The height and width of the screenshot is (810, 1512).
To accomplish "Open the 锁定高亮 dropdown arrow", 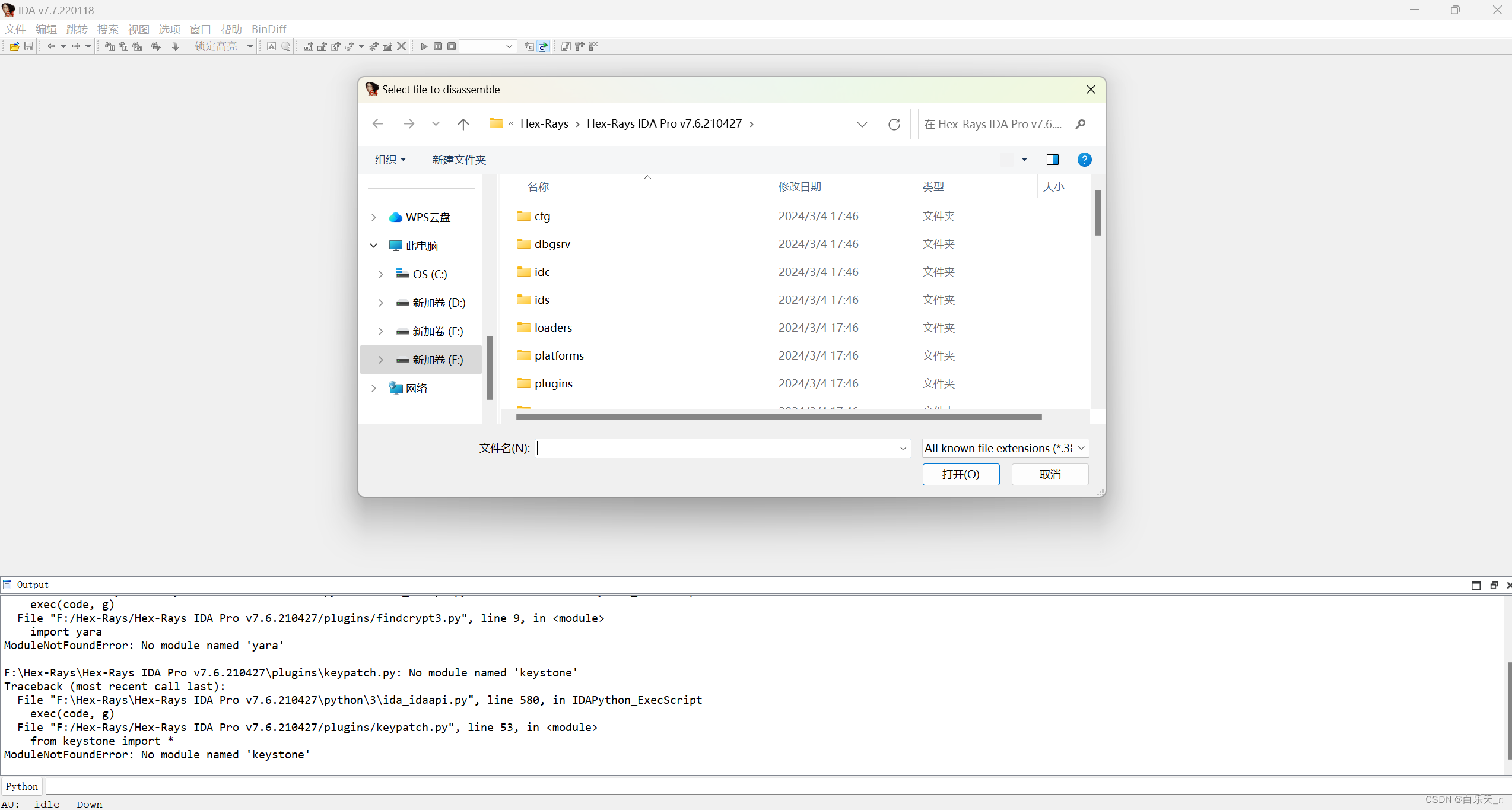I will coord(250,46).
